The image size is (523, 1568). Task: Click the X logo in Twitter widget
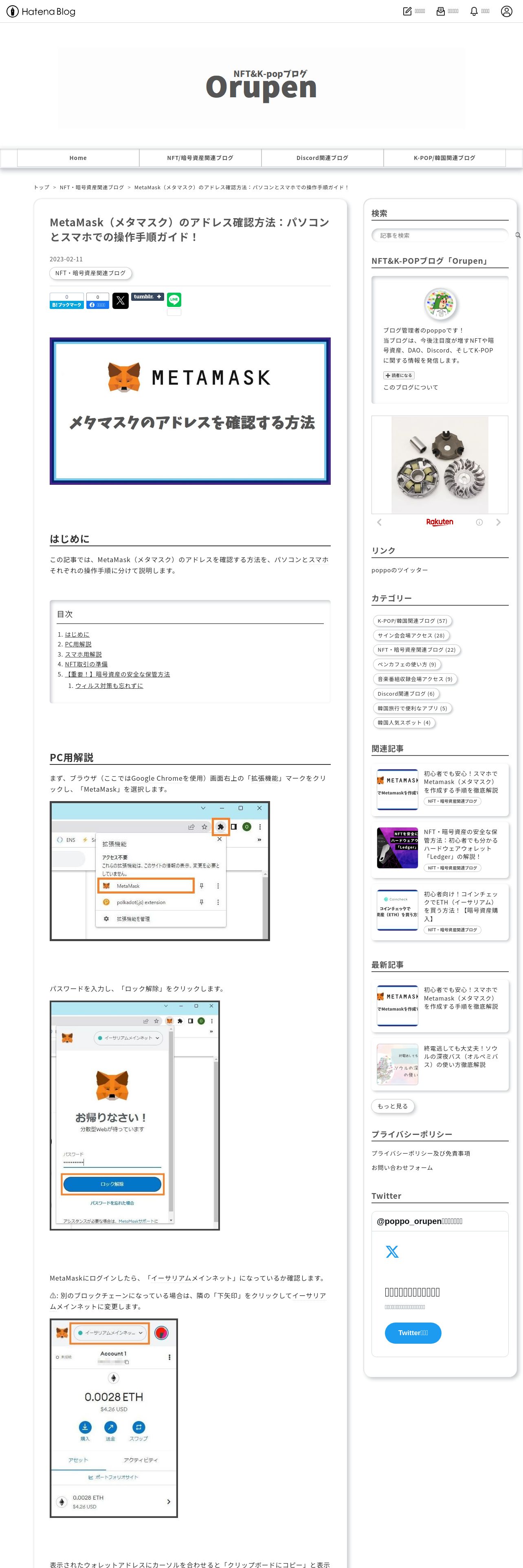coord(392,1251)
